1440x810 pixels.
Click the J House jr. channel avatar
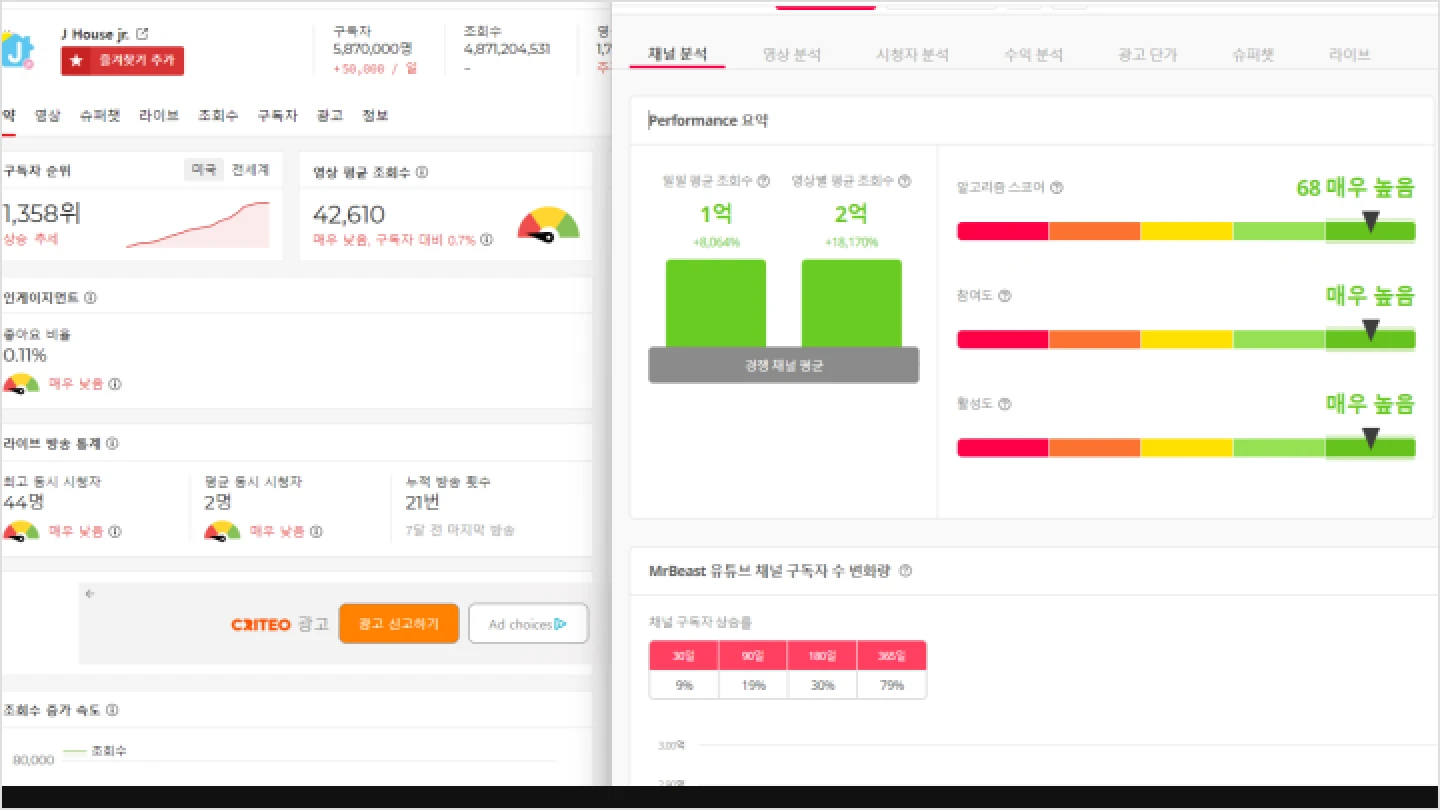[x=17, y=50]
